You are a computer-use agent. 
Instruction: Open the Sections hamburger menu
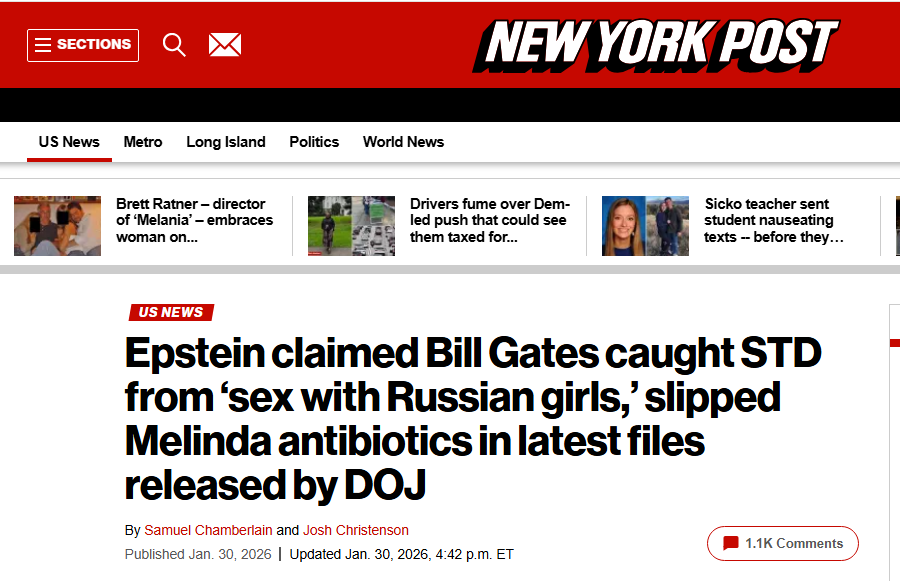tap(82, 45)
